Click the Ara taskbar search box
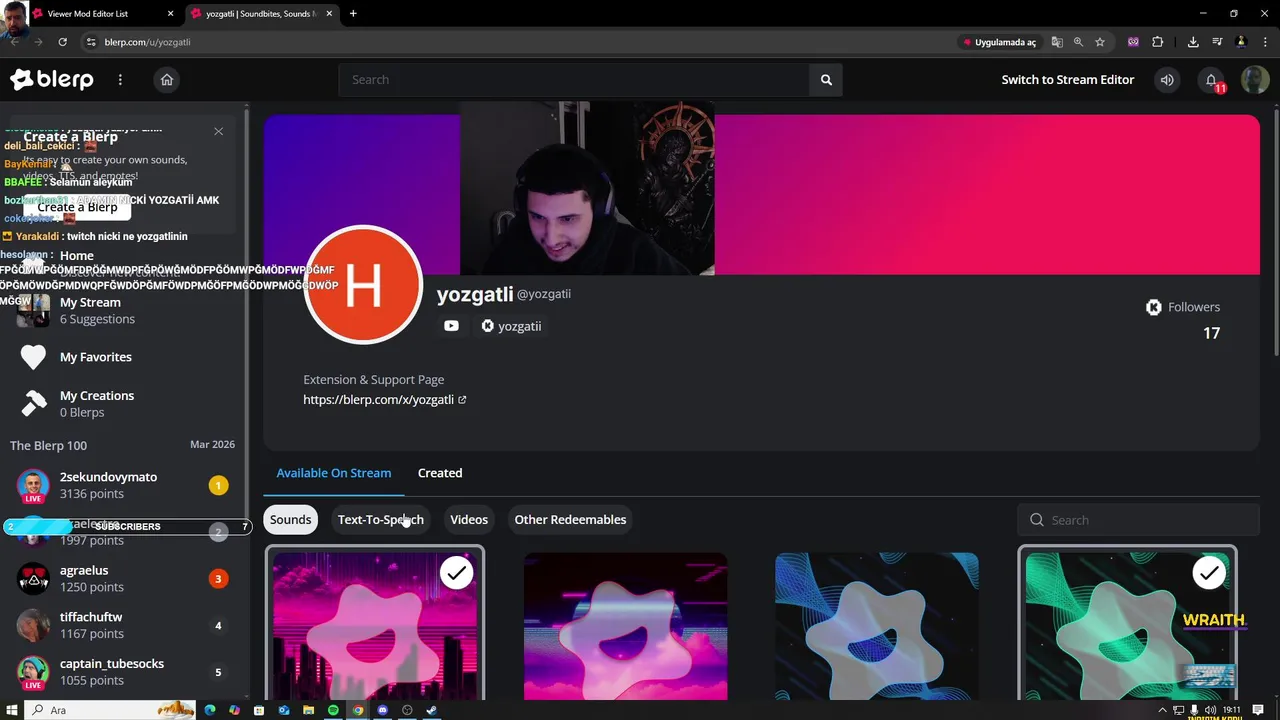This screenshot has height=720, width=1280. point(110,710)
